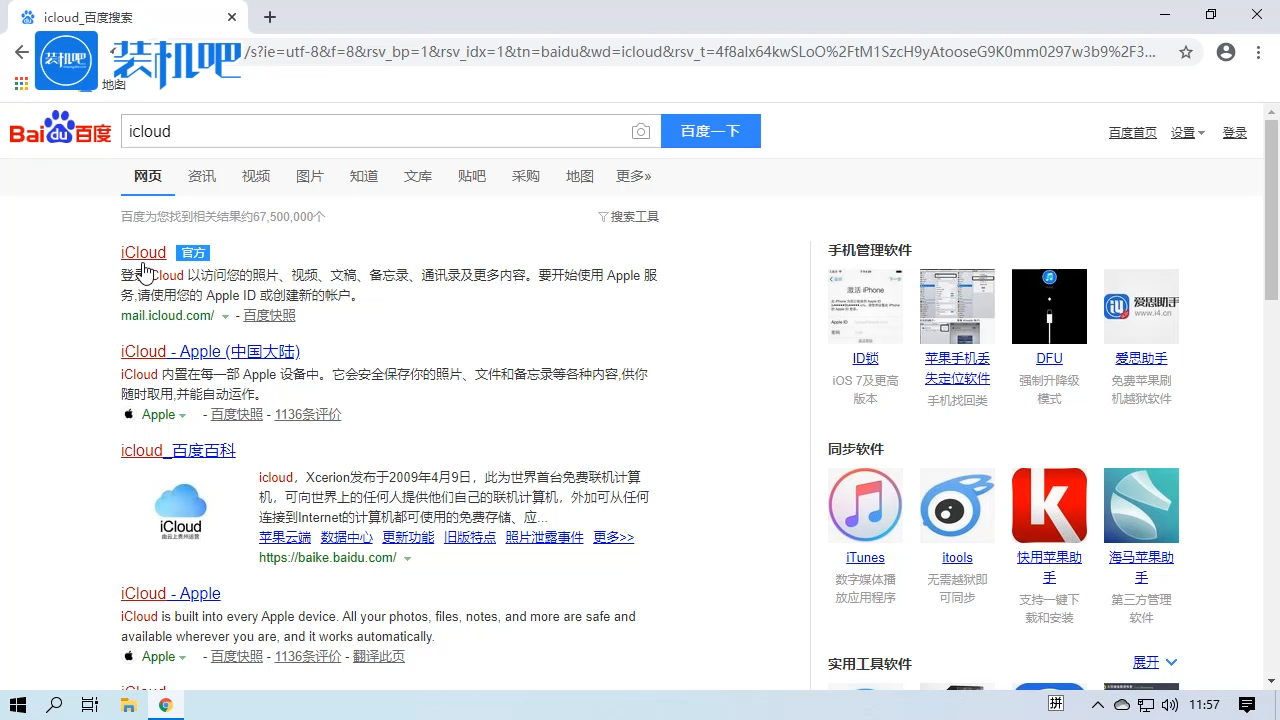1280x720 pixels.
Task: Click the search box containing icloud
Action: click(375, 131)
